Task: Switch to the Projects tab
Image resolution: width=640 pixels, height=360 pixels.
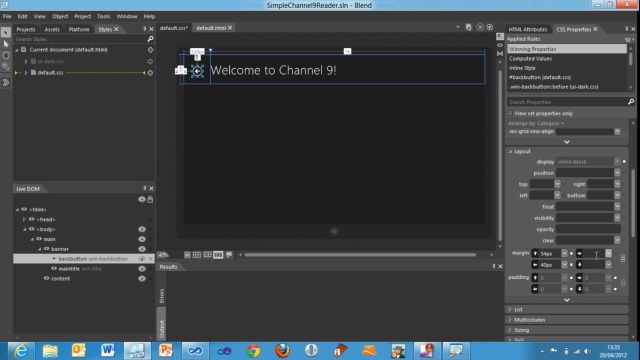Action: [x=26, y=29]
